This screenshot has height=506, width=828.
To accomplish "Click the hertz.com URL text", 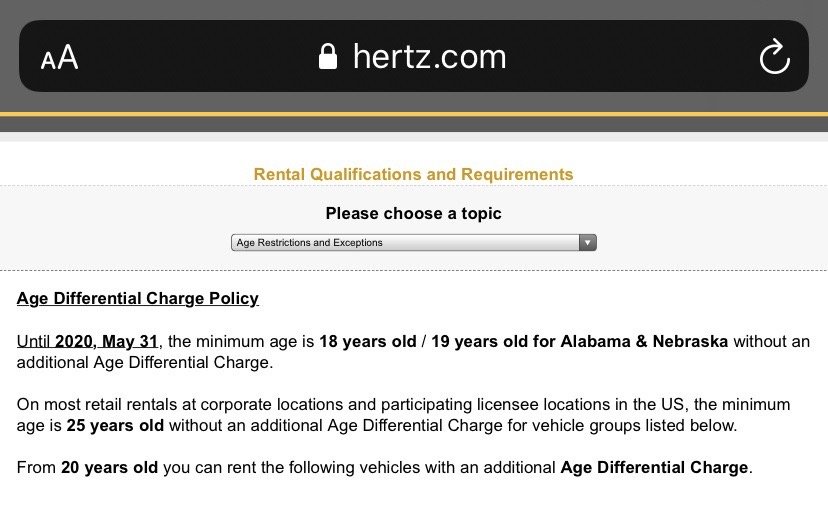I will coord(429,56).
